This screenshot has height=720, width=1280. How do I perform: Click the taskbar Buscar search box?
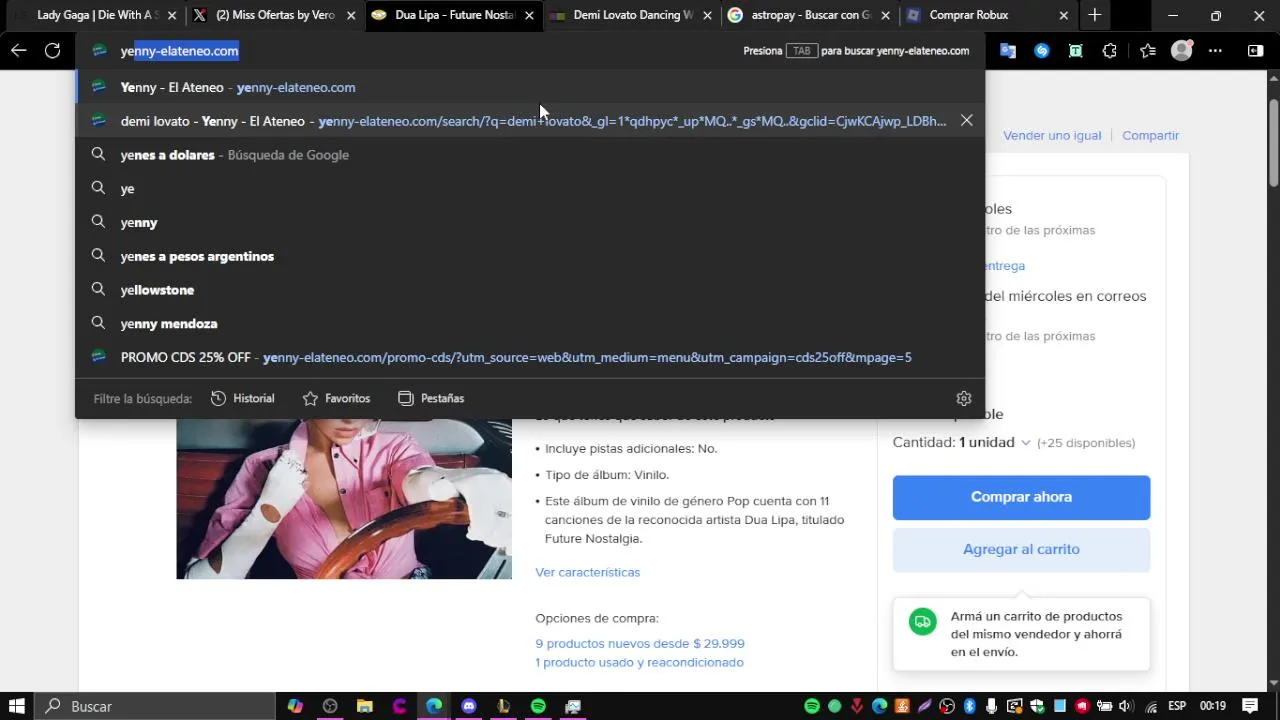[x=155, y=706]
